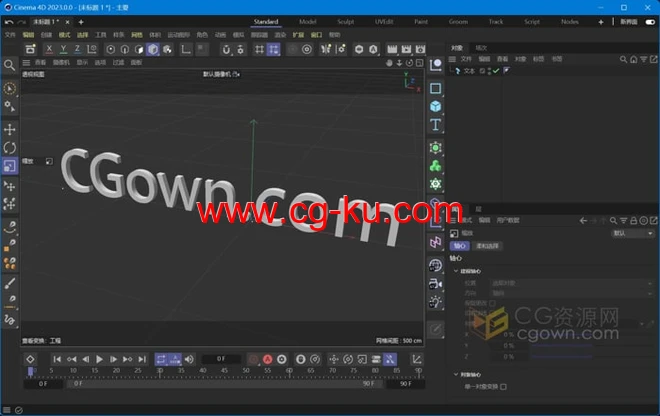
Task: Click the 轴心 tab button in attributes
Action: (x=460, y=246)
